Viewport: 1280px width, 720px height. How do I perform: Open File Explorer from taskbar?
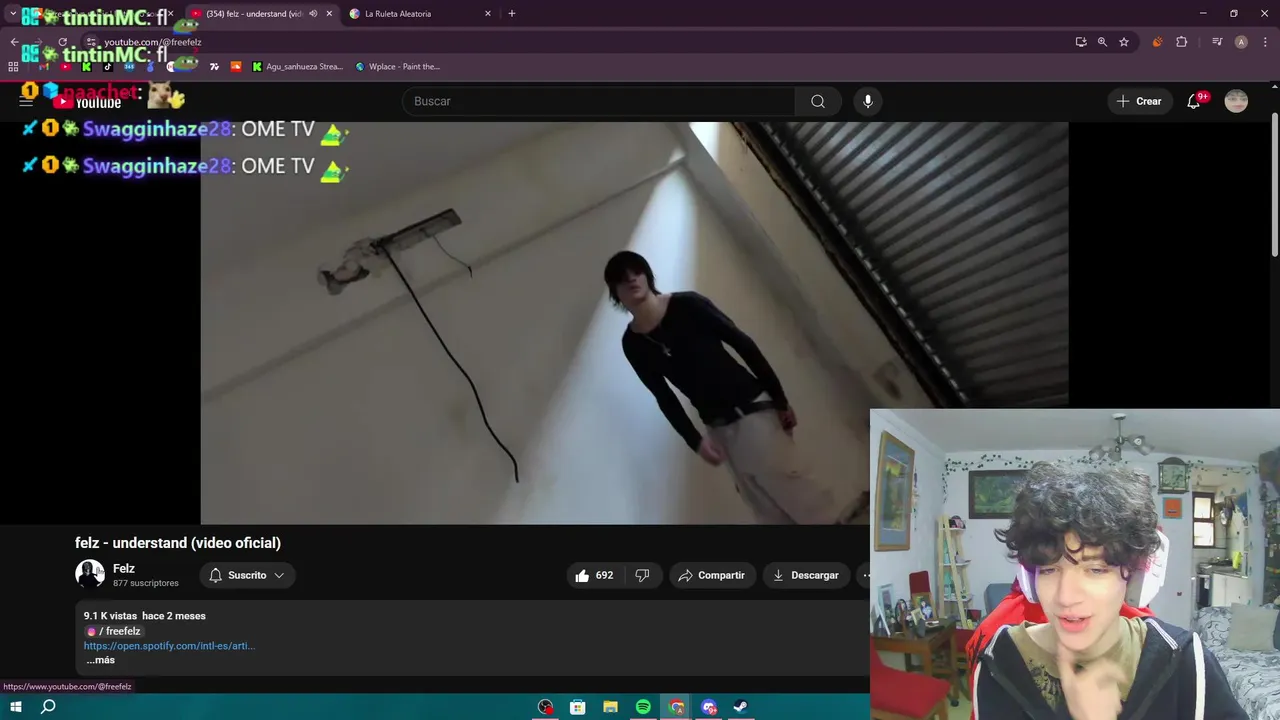(610, 707)
